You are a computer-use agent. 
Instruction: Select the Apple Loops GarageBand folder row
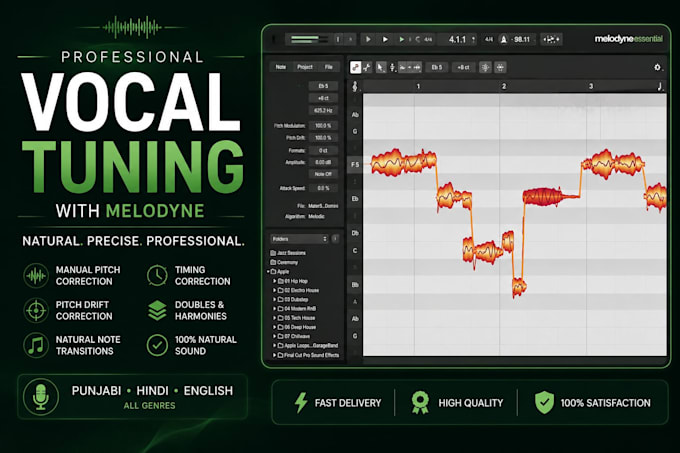[x=306, y=345]
